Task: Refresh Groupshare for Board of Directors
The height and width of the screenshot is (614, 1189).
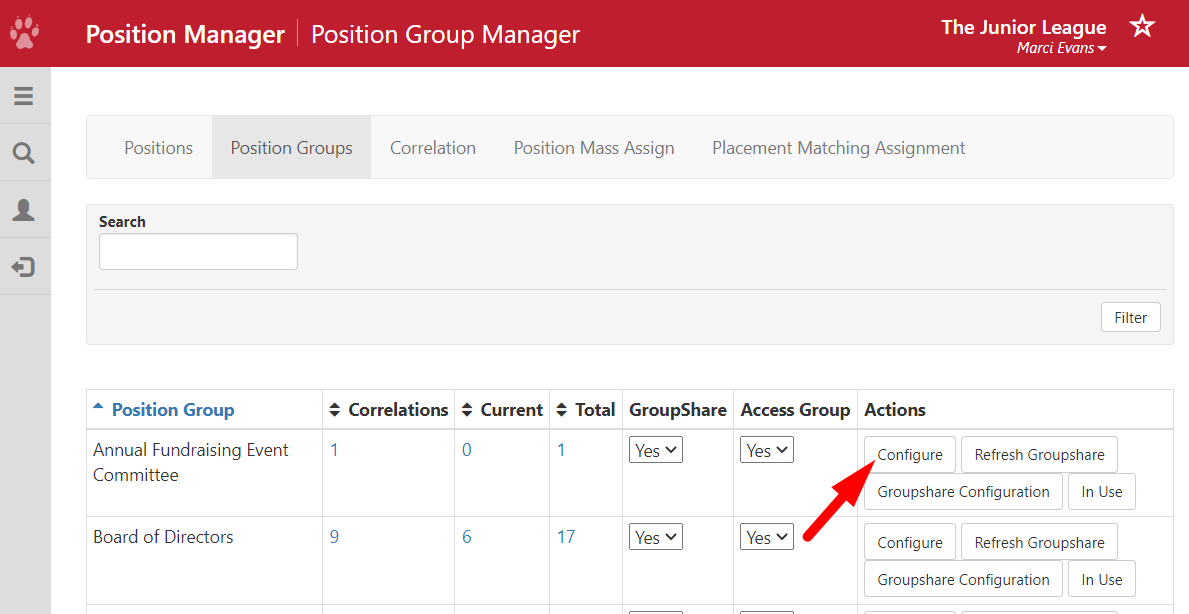Action: point(1040,543)
